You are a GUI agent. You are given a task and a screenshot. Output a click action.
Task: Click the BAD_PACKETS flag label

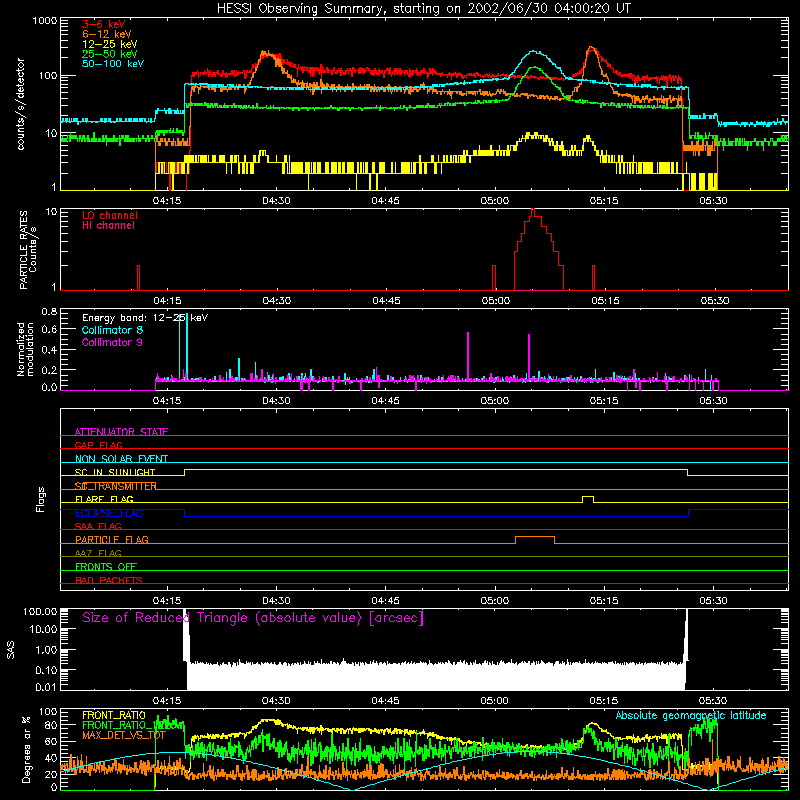[109, 580]
